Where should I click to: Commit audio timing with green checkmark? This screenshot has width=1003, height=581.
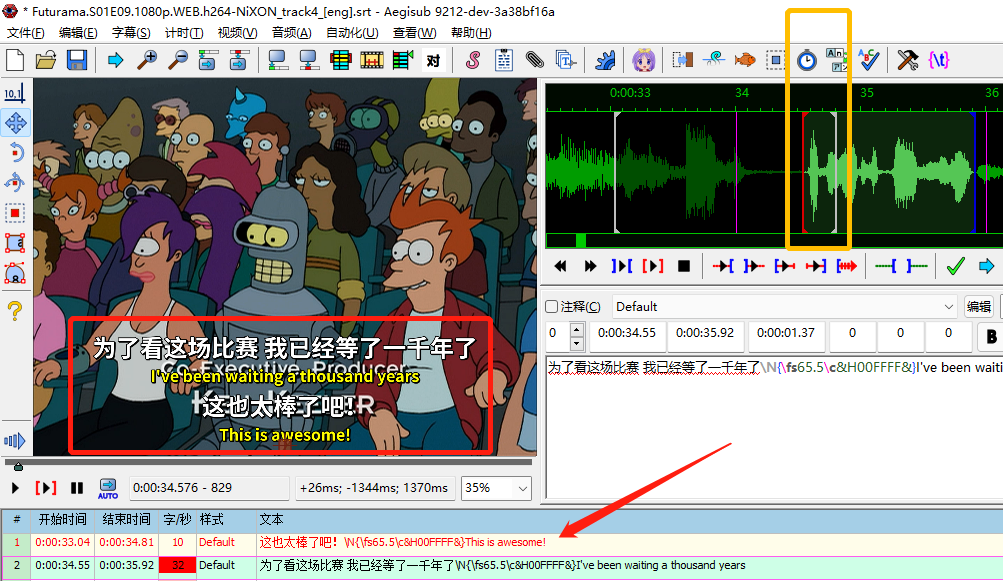(x=955, y=266)
